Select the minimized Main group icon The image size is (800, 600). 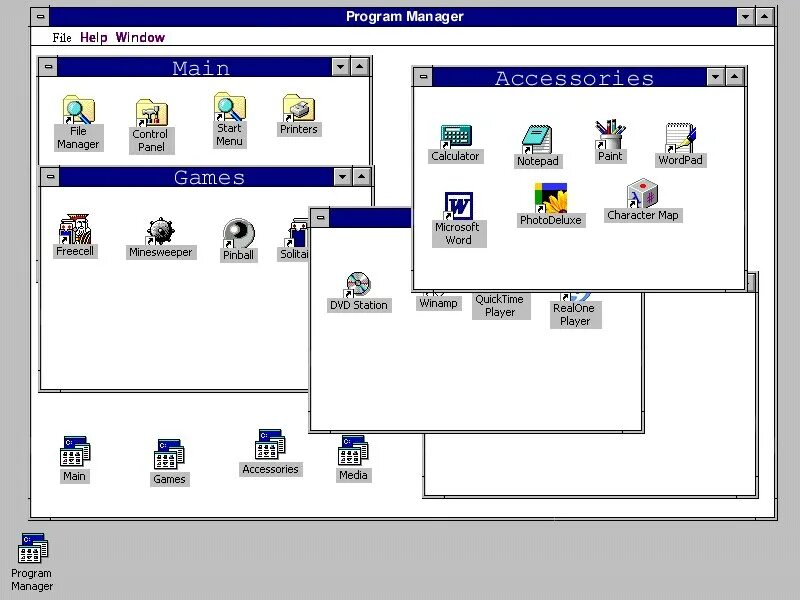click(74, 459)
